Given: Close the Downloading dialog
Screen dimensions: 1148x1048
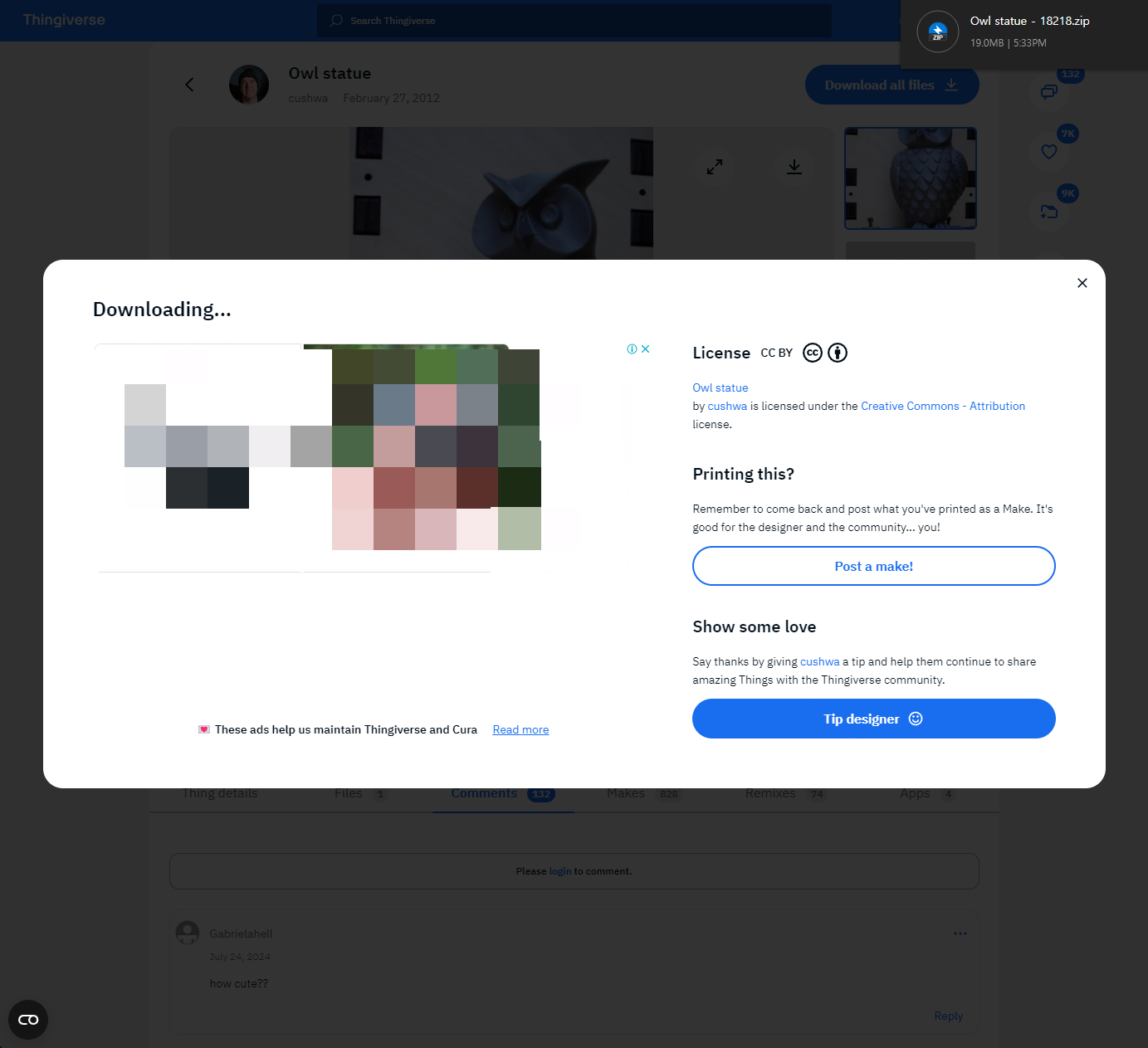Looking at the screenshot, I should coord(1082,283).
